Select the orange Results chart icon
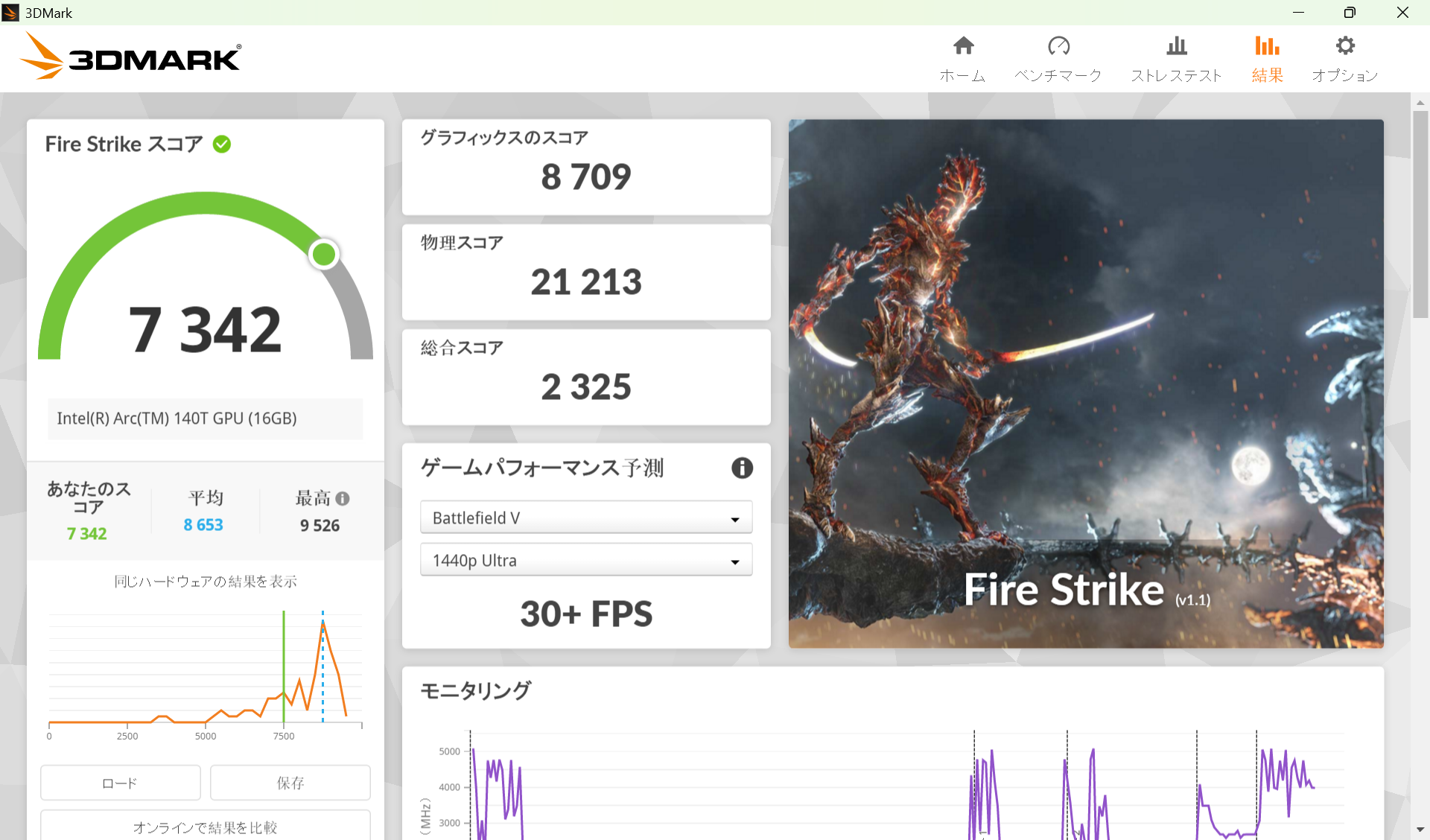Image resolution: width=1430 pixels, height=840 pixels. pyautogui.click(x=1266, y=46)
